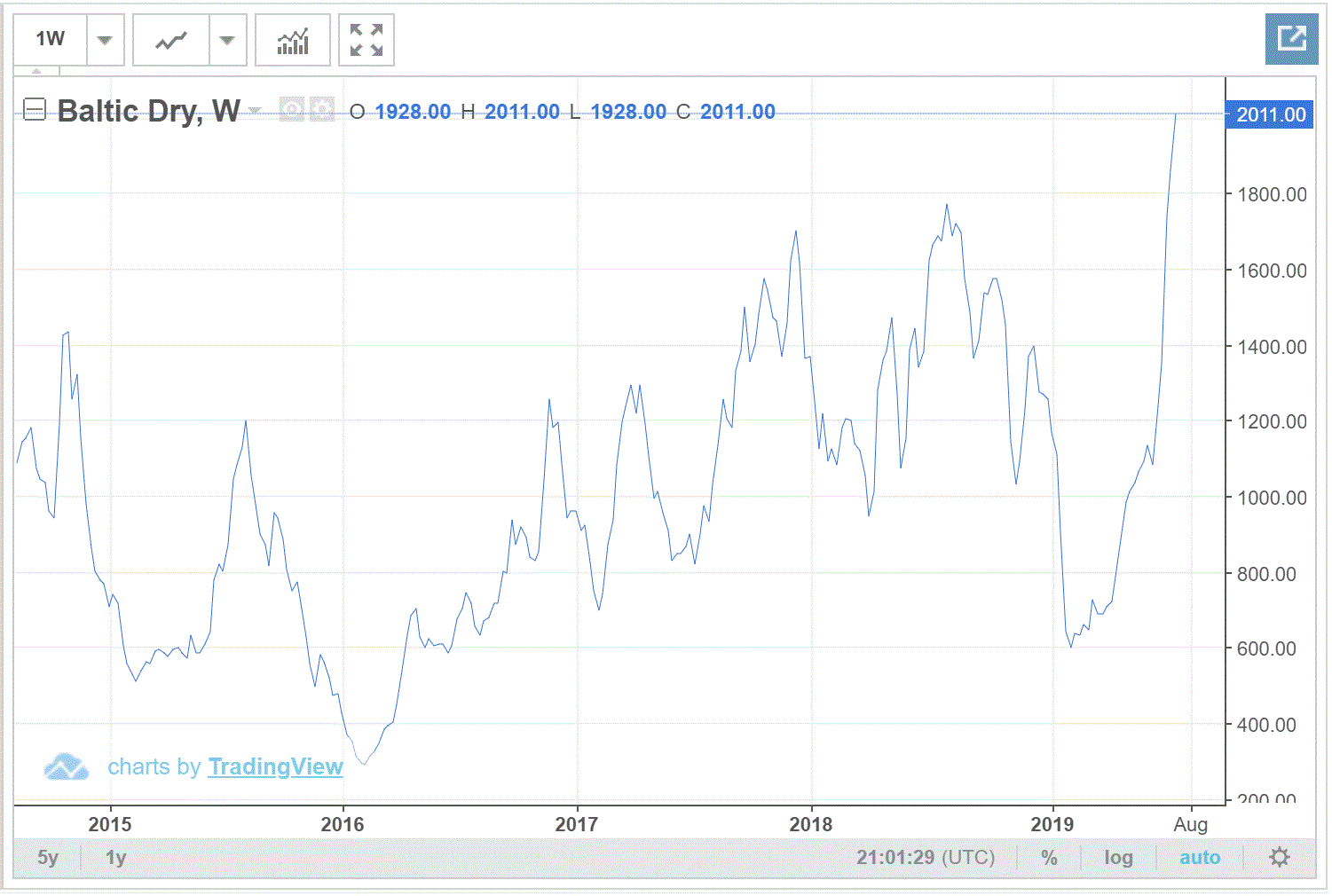Image resolution: width=1332 pixels, height=896 pixels.
Task: Open the indicators chart icon in toolbar
Action: click(292, 41)
